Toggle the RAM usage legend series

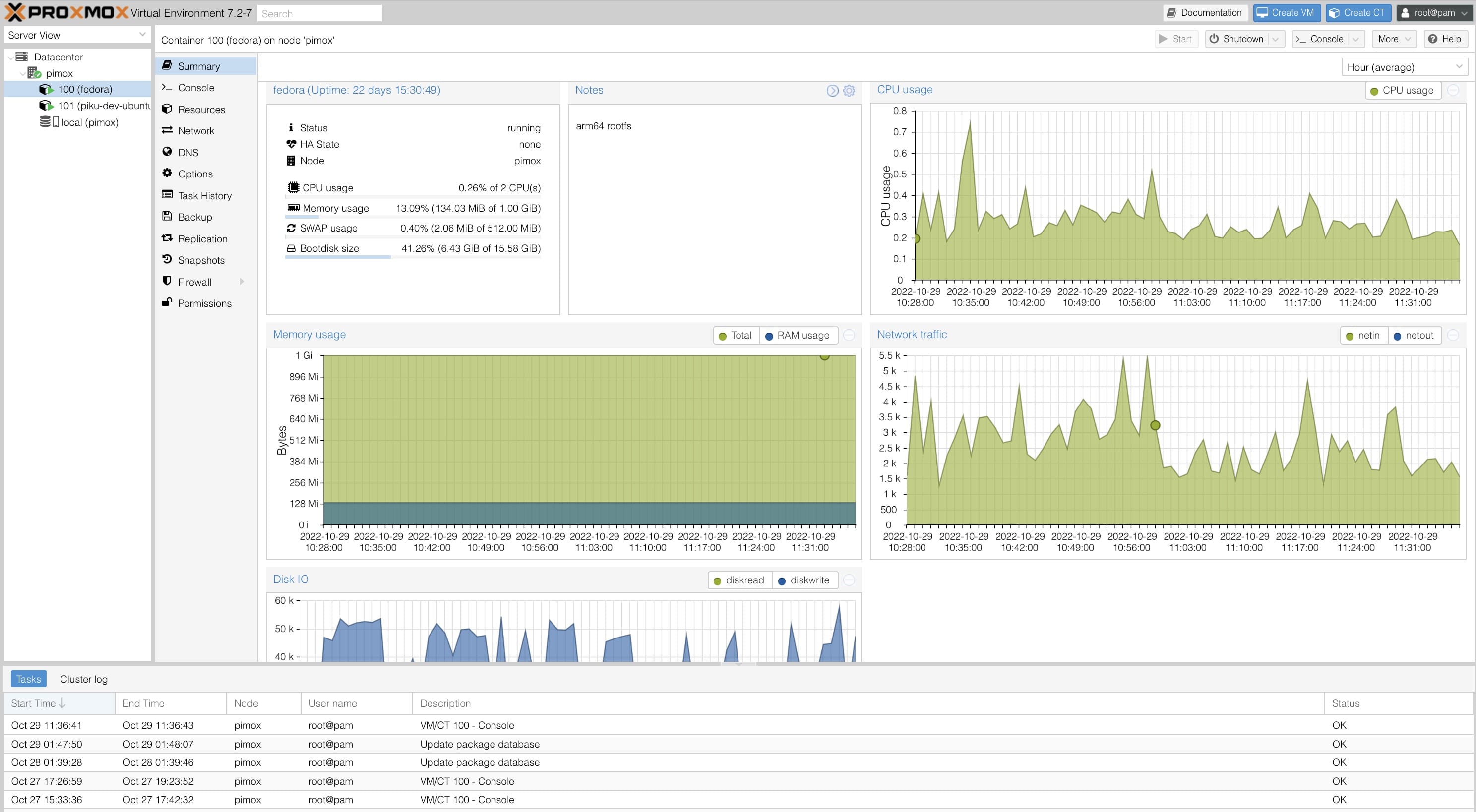tap(798, 336)
